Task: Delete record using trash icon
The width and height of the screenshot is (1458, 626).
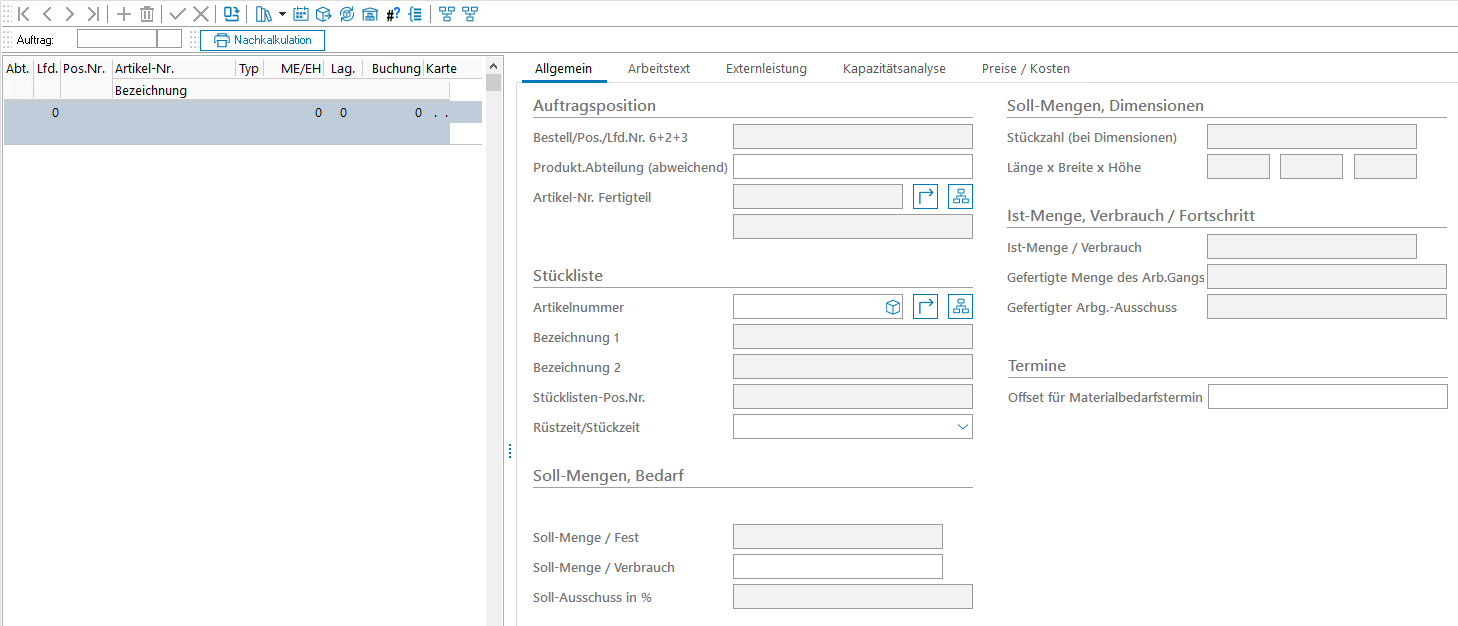Action: pos(147,14)
